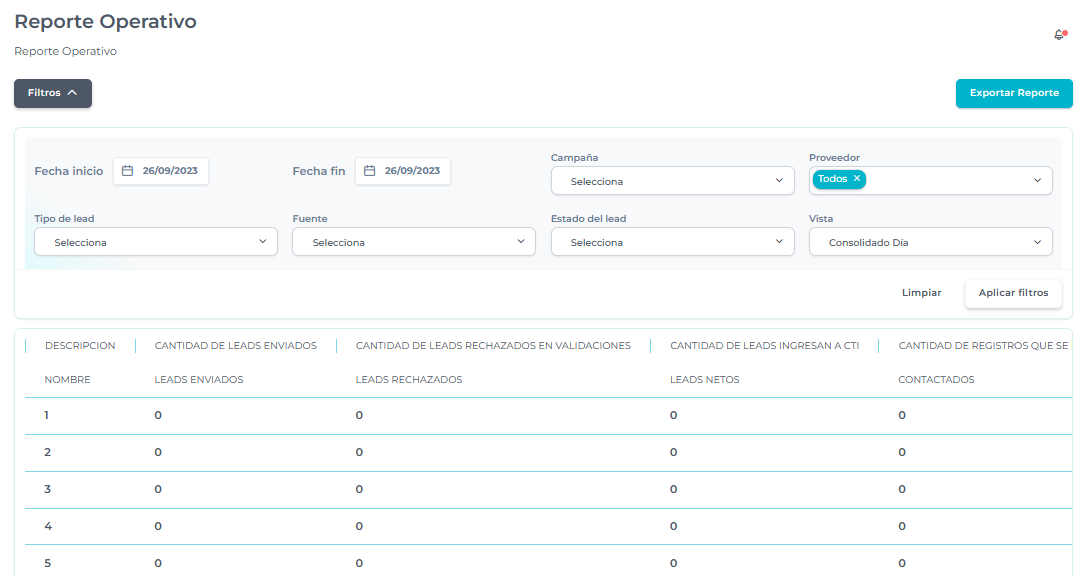Click calendar icon in Fecha fin
Viewport: 1089px width, 576px height.
(x=369, y=171)
